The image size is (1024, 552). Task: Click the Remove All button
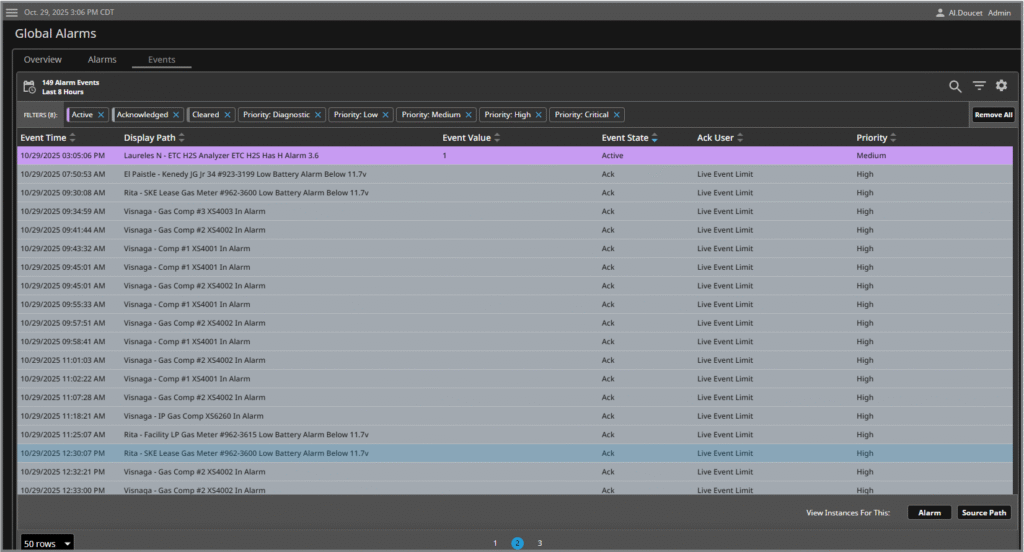pos(993,115)
